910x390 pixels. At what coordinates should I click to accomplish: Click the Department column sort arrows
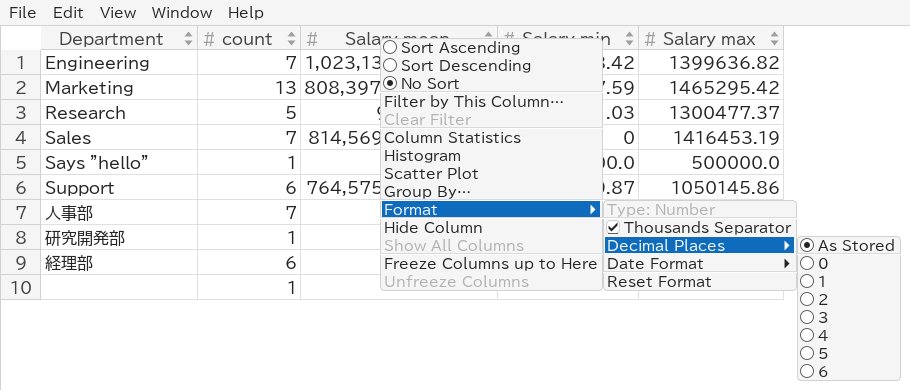tap(188, 39)
